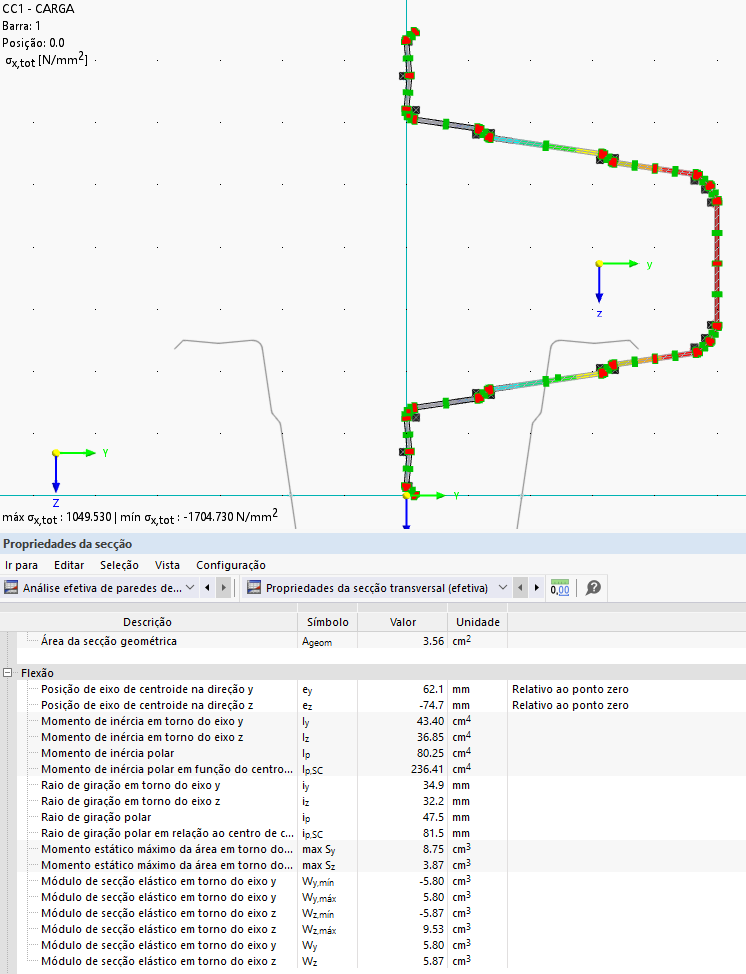Image resolution: width=746 pixels, height=974 pixels.
Task: Go to next table beside Propriedades da secção transversal
Action: (538, 588)
